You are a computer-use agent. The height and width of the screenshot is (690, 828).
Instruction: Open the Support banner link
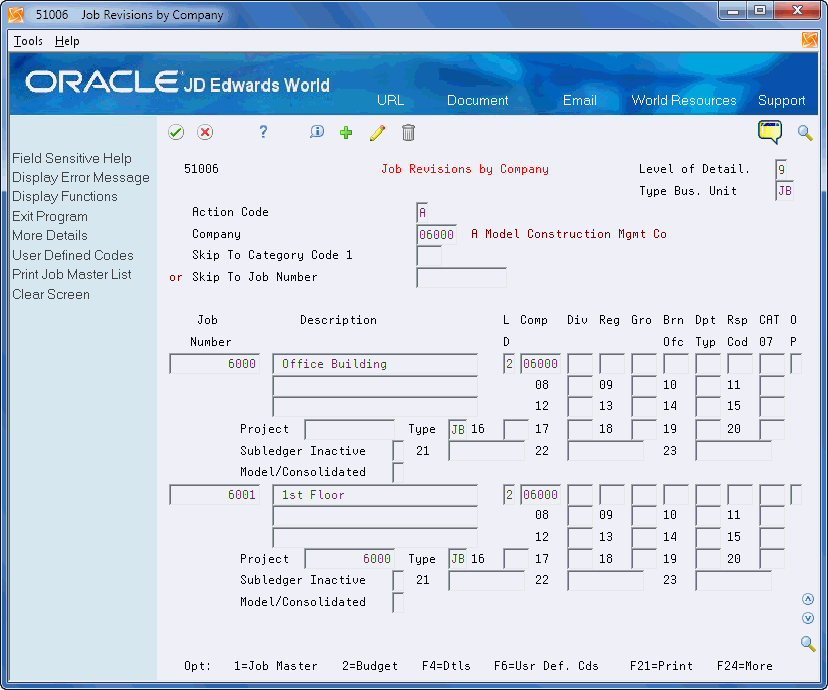point(782,100)
